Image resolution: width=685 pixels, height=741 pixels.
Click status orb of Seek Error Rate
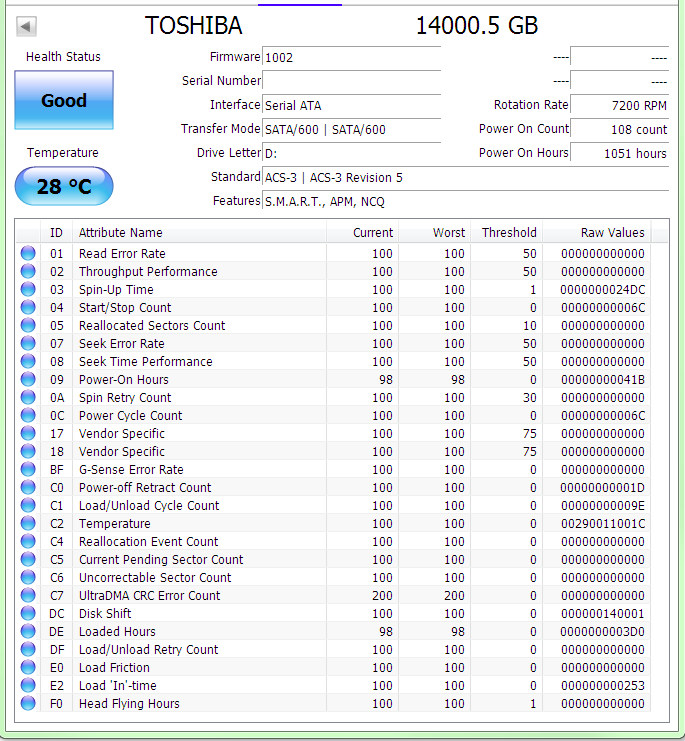tap(28, 343)
